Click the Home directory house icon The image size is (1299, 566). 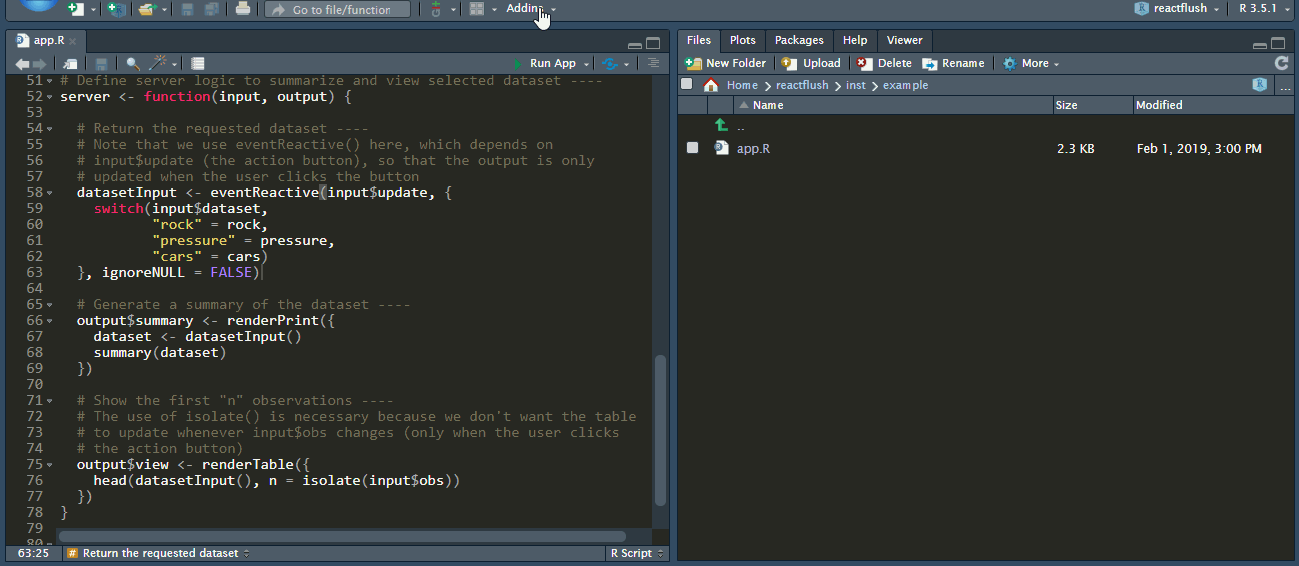tap(711, 85)
